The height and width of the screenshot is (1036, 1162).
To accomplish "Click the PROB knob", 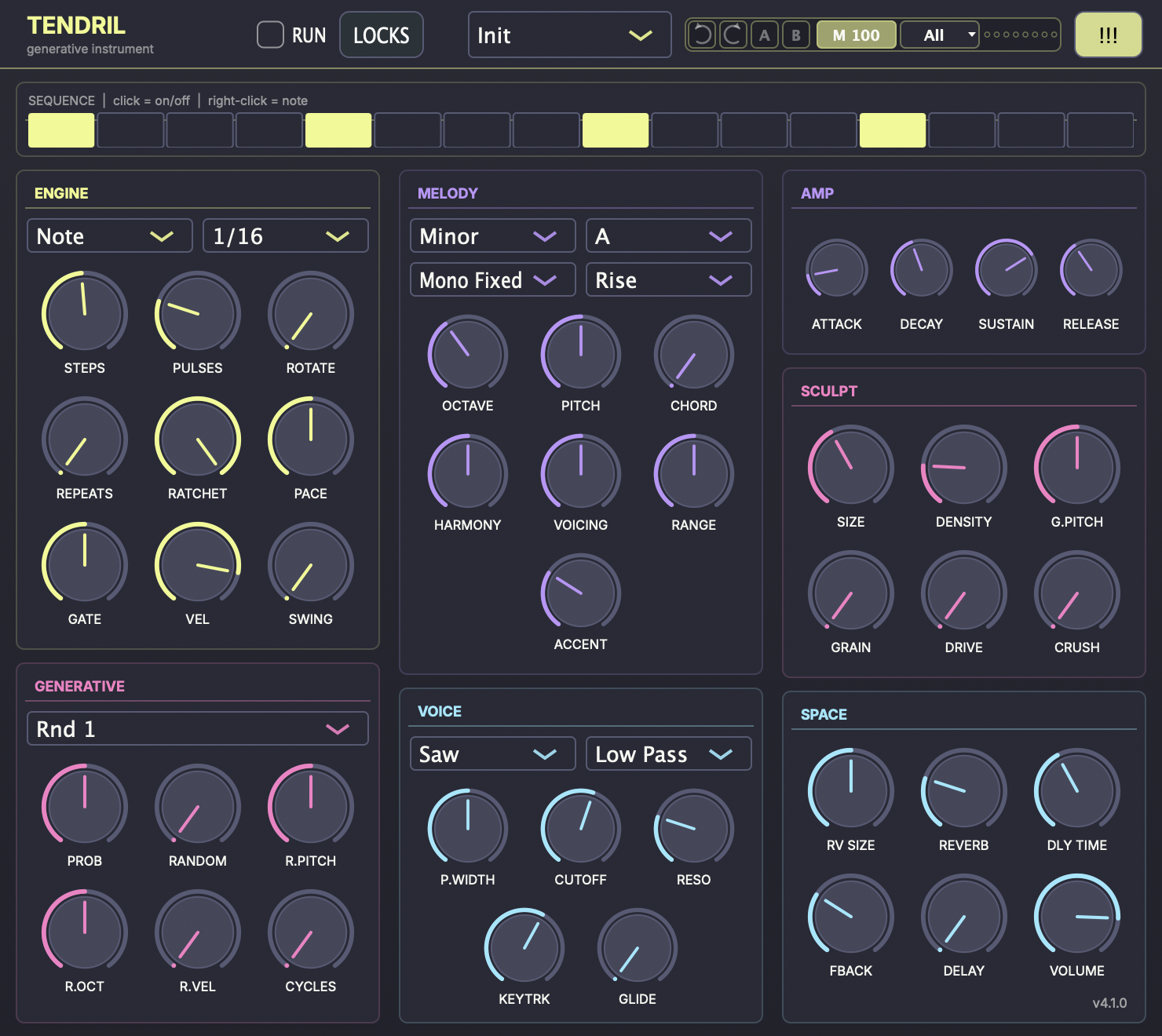I will [x=85, y=806].
